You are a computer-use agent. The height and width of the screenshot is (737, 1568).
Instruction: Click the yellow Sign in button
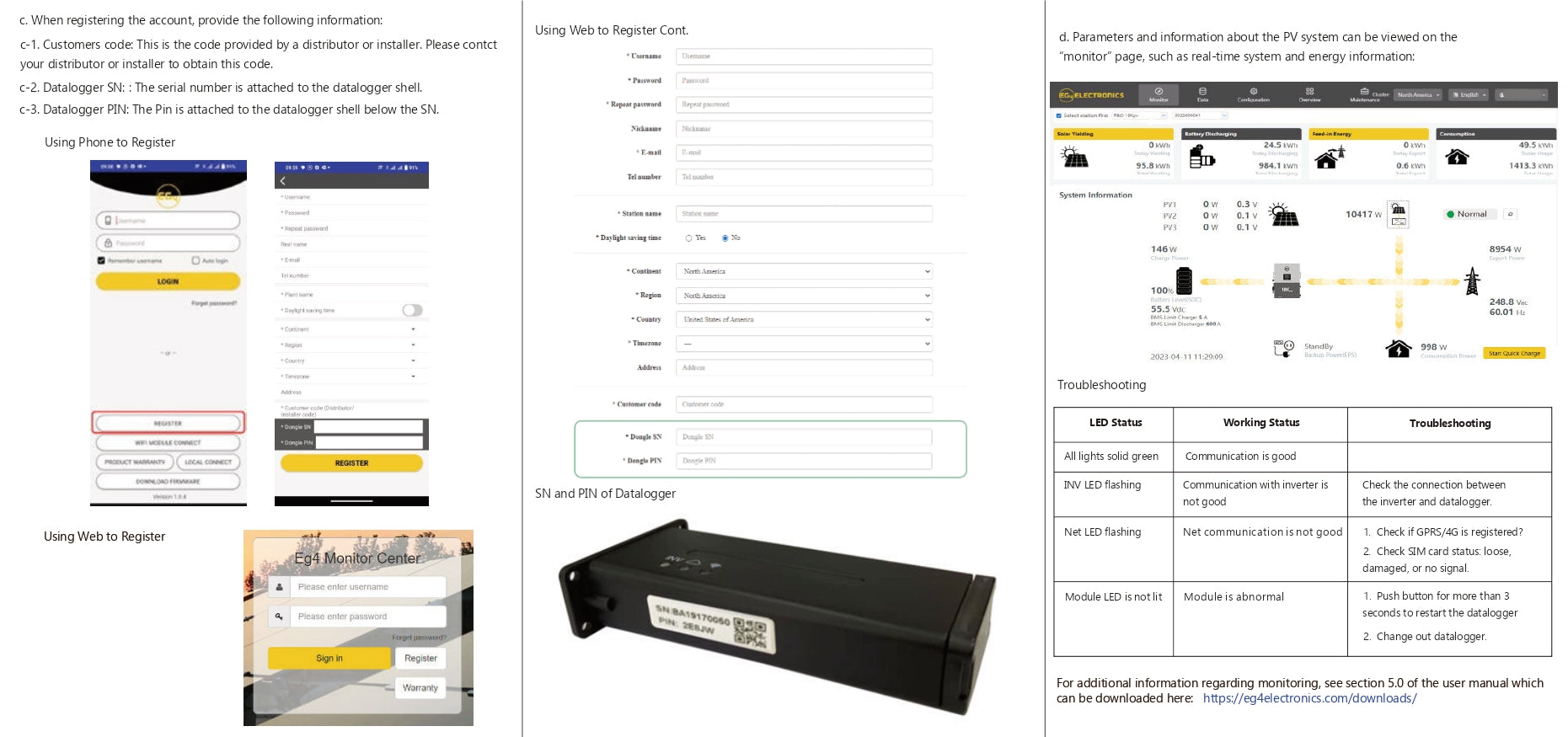coord(329,659)
